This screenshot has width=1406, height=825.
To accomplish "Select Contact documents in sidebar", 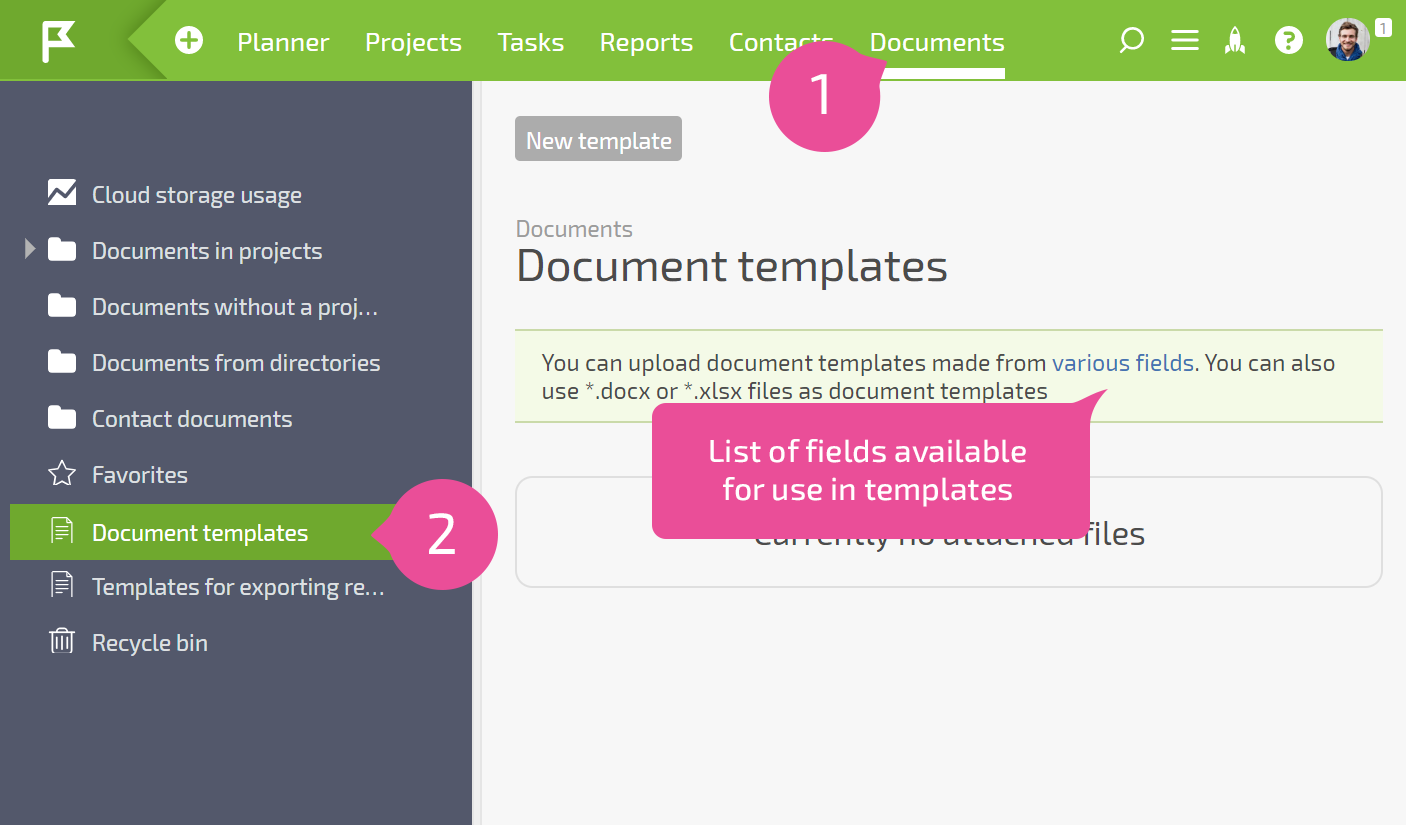I will (x=192, y=419).
